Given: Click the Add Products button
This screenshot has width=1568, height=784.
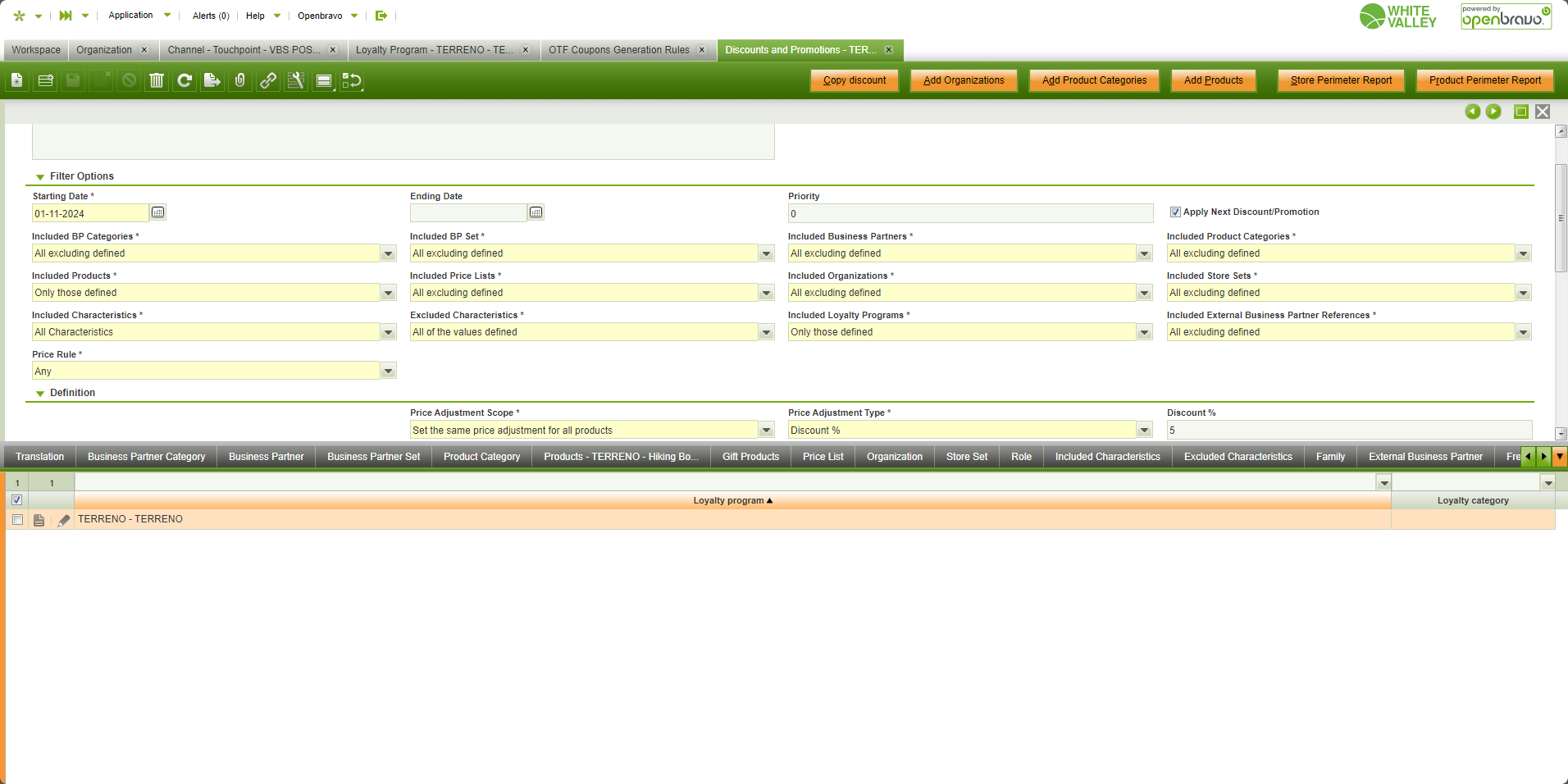Looking at the screenshot, I should 1214,80.
